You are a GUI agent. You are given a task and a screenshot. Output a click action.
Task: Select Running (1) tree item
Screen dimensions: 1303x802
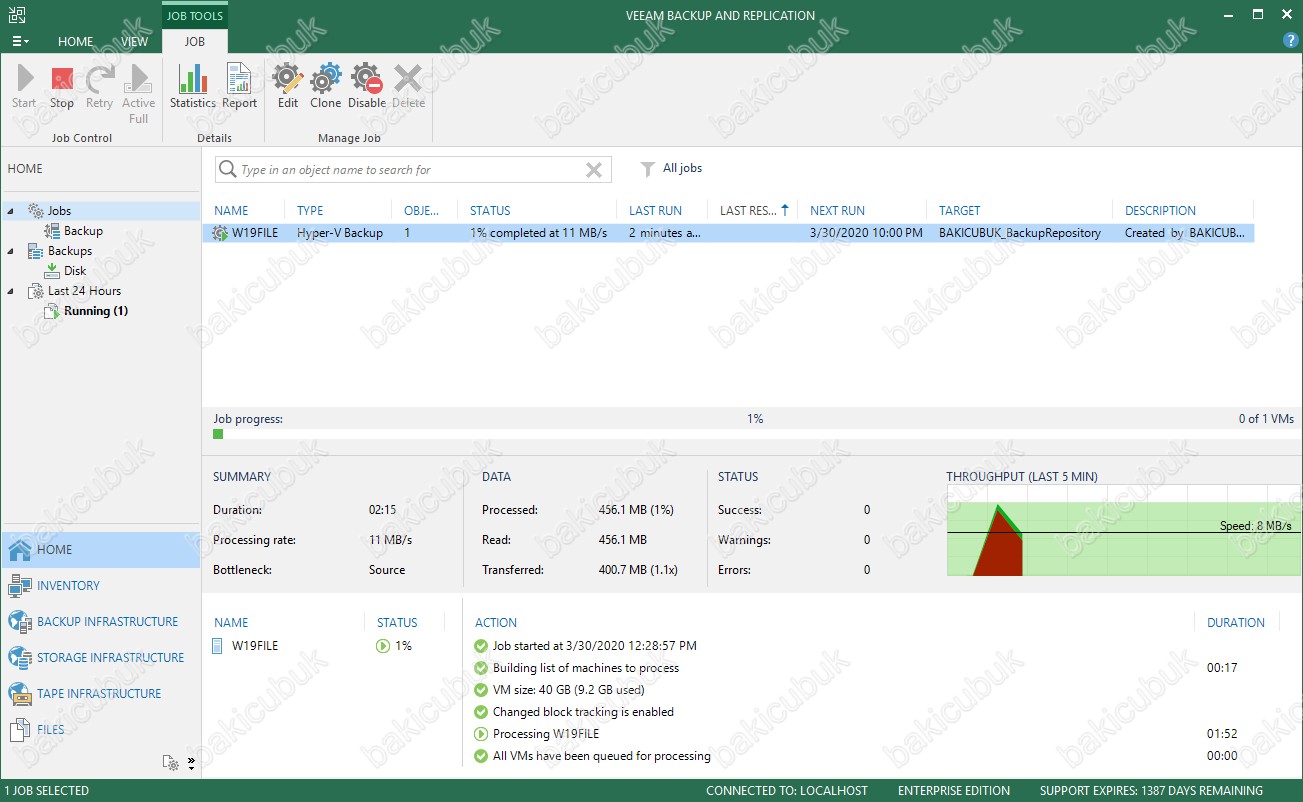(96, 311)
